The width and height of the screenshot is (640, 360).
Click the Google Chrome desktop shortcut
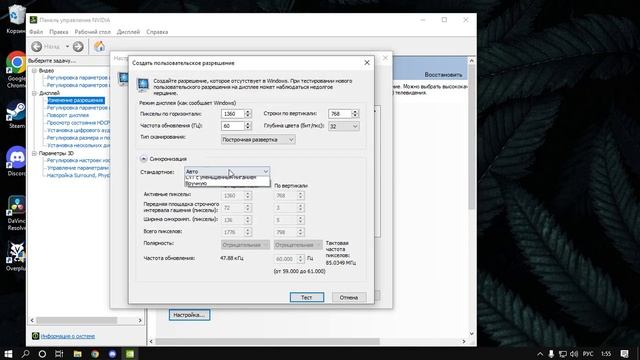16,69
